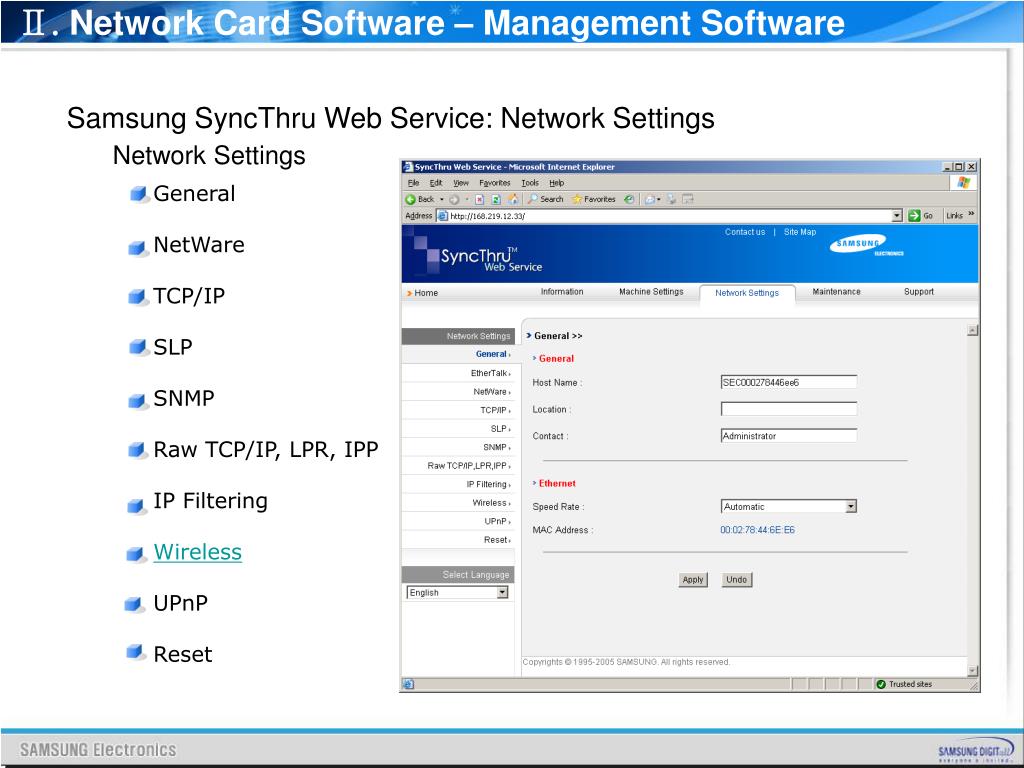Image resolution: width=1024 pixels, height=768 pixels.
Task: Select Reset in the sidebar menu
Action: tap(458, 540)
